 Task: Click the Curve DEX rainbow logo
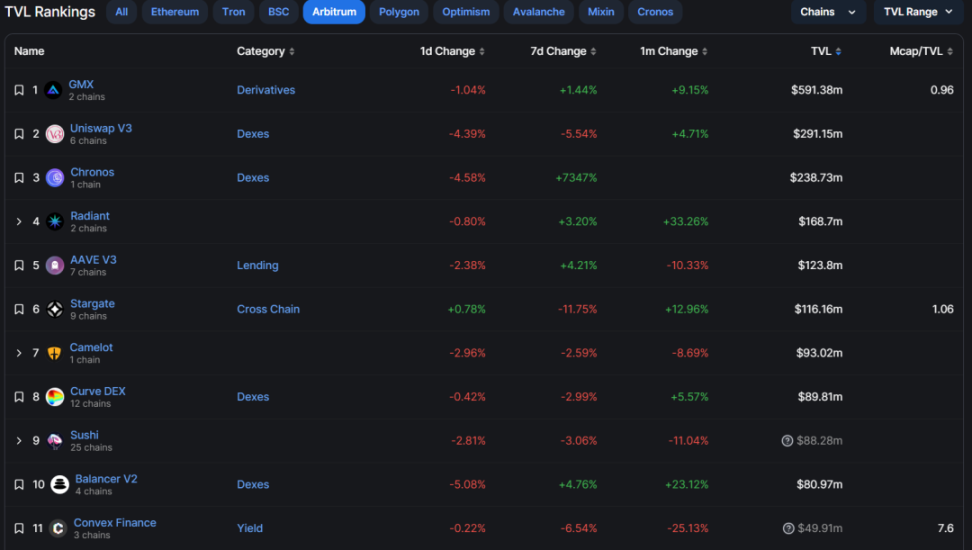55,397
